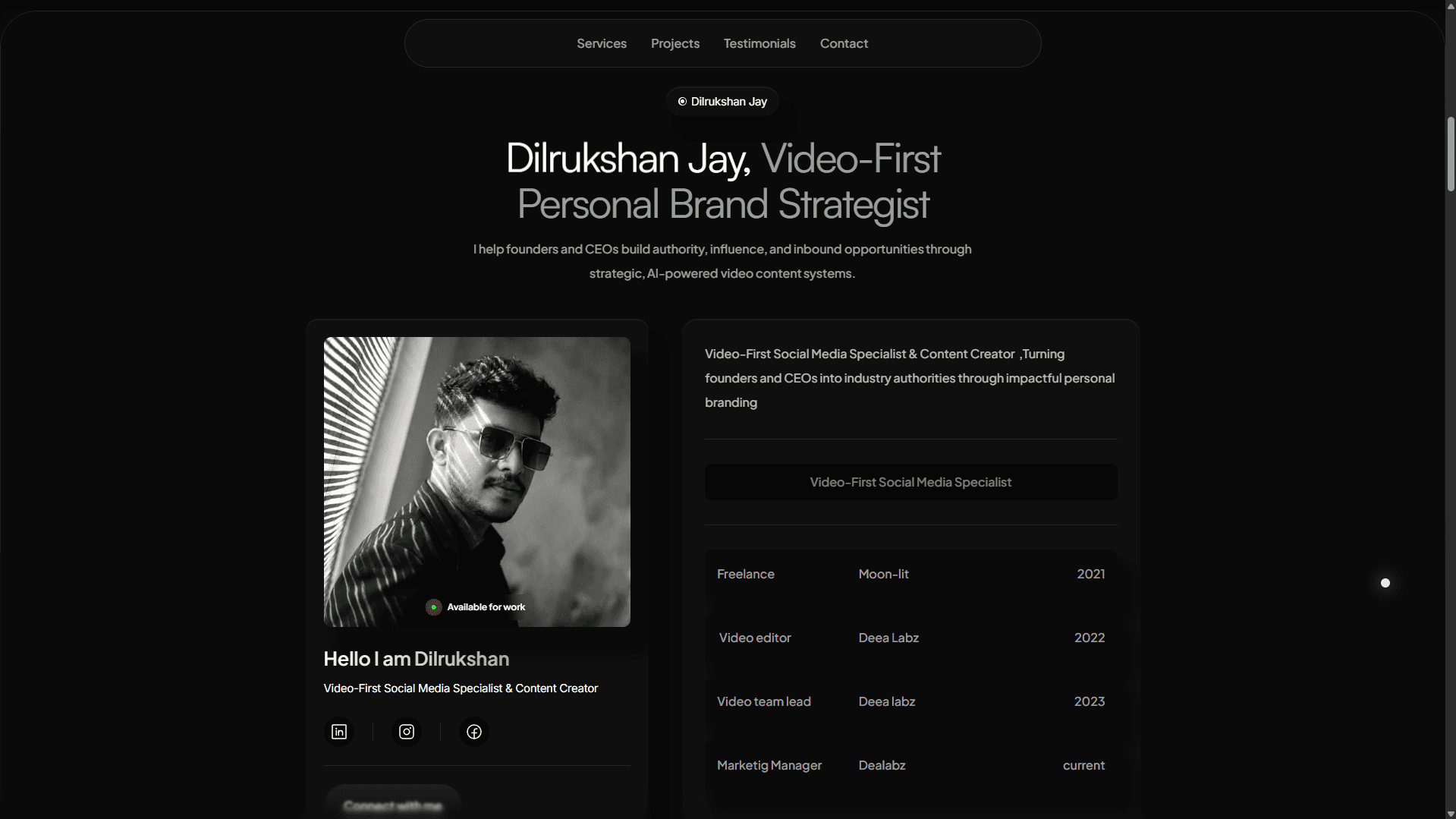This screenshot has width=1456, height=819.
Task: Click the green status dot indicator
Action: tap(433, 606)
